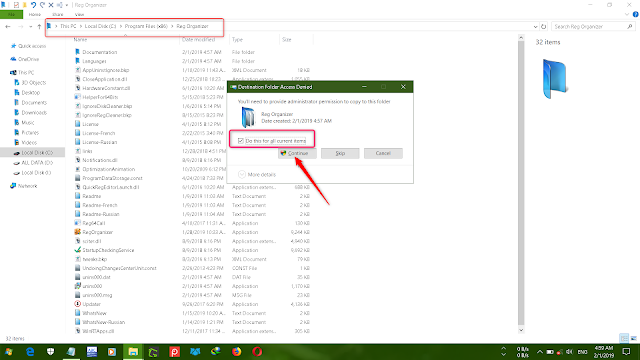Click the Continue button in the dialog
The width and height of the screenshot is (640, 360).
(297, 153)
